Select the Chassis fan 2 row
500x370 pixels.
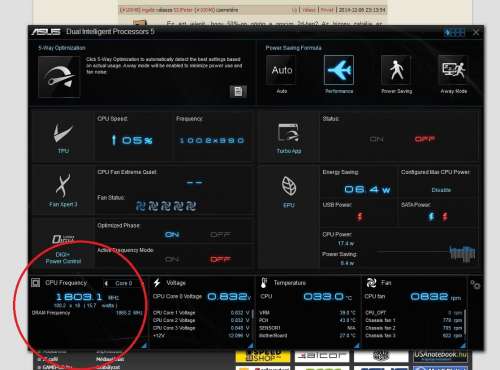click(x=414, y=328)
